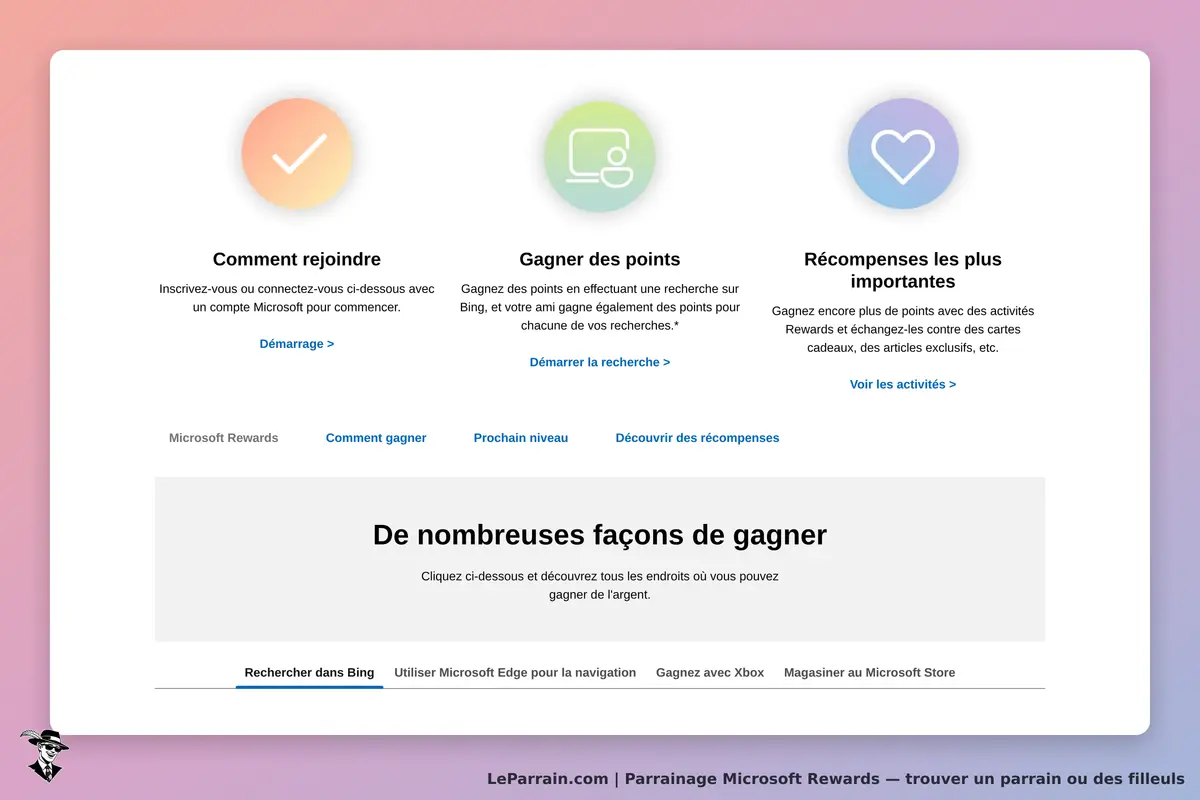The width and height of the screenshot is (1200, 800).
Task: Click the text starting 'Cliquez ci-dessous et découvrez'
Action: point(600,585)
